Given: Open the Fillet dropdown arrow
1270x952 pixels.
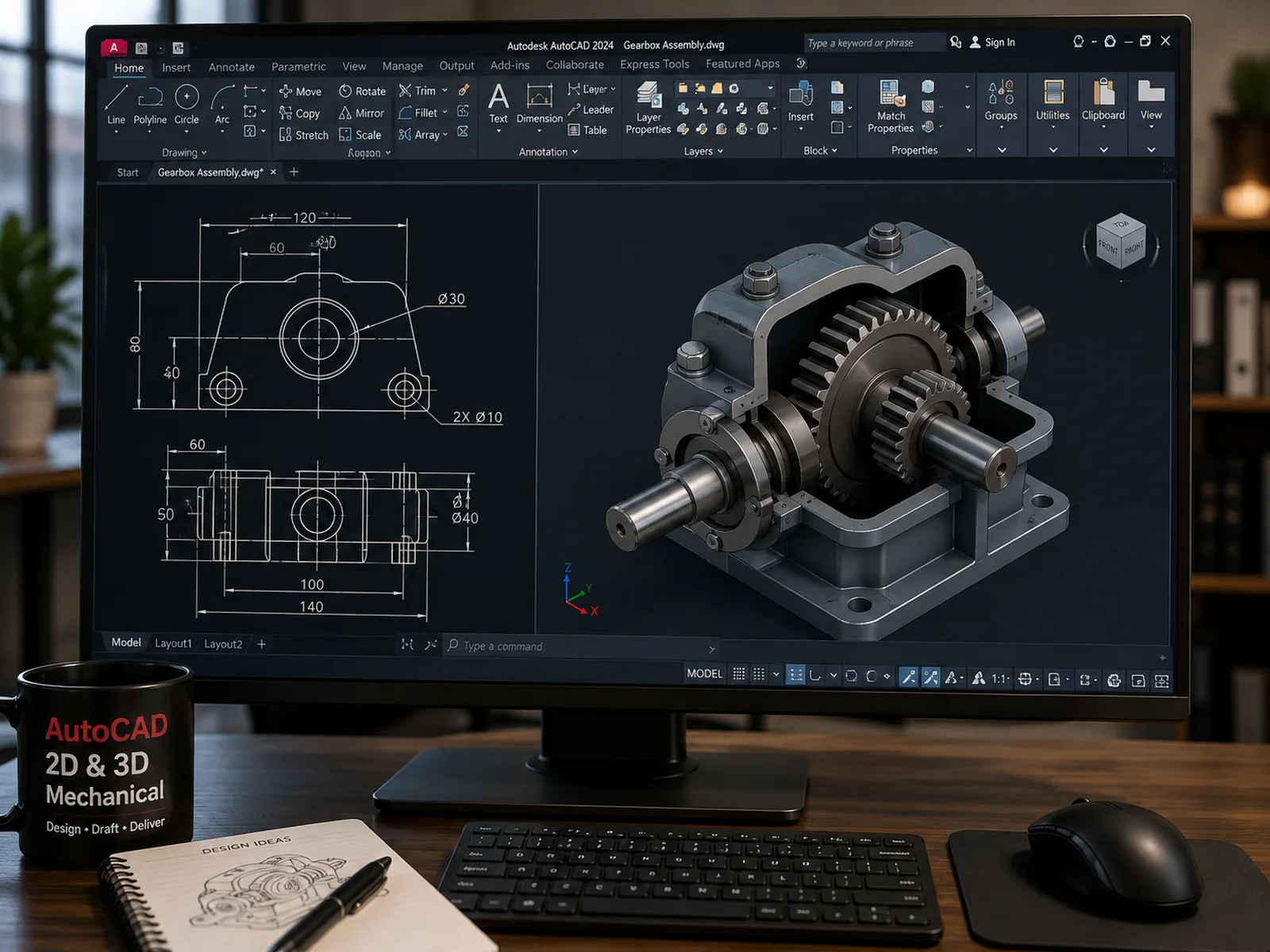Looking at the screenshot, I should pos(444,113).
